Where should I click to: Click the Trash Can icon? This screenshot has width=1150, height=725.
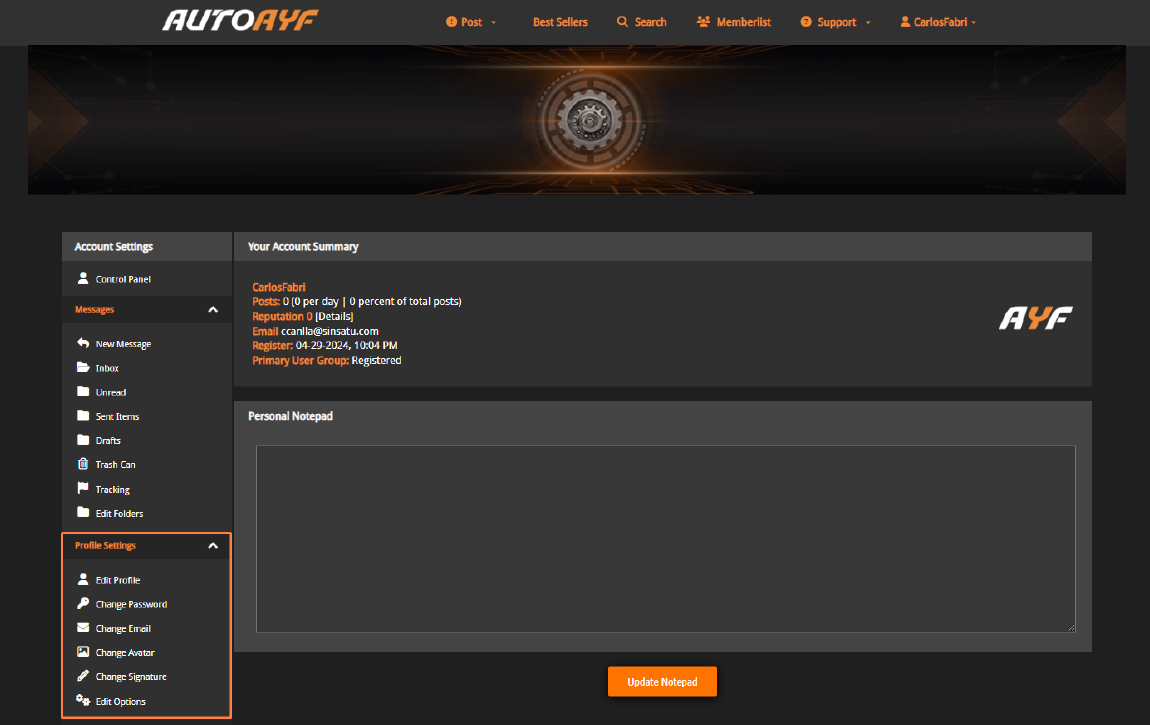83,464
